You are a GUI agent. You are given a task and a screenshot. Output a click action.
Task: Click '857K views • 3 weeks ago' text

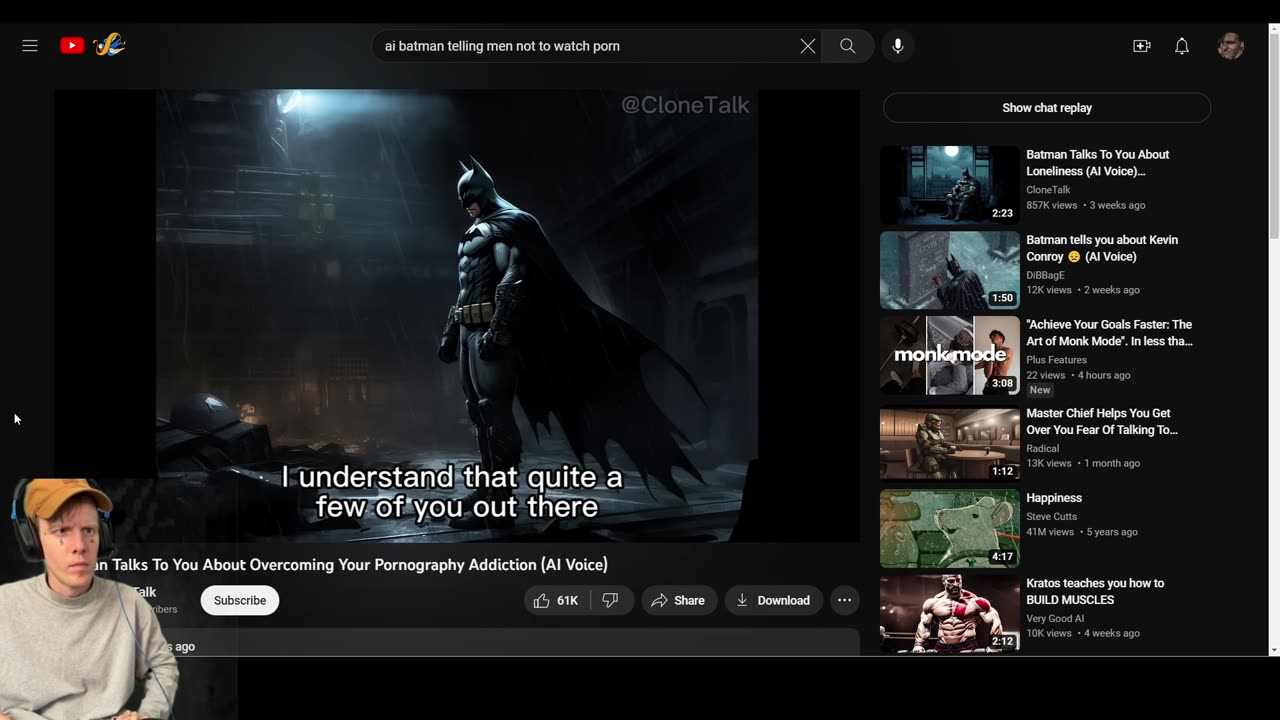pos(1085,205)
